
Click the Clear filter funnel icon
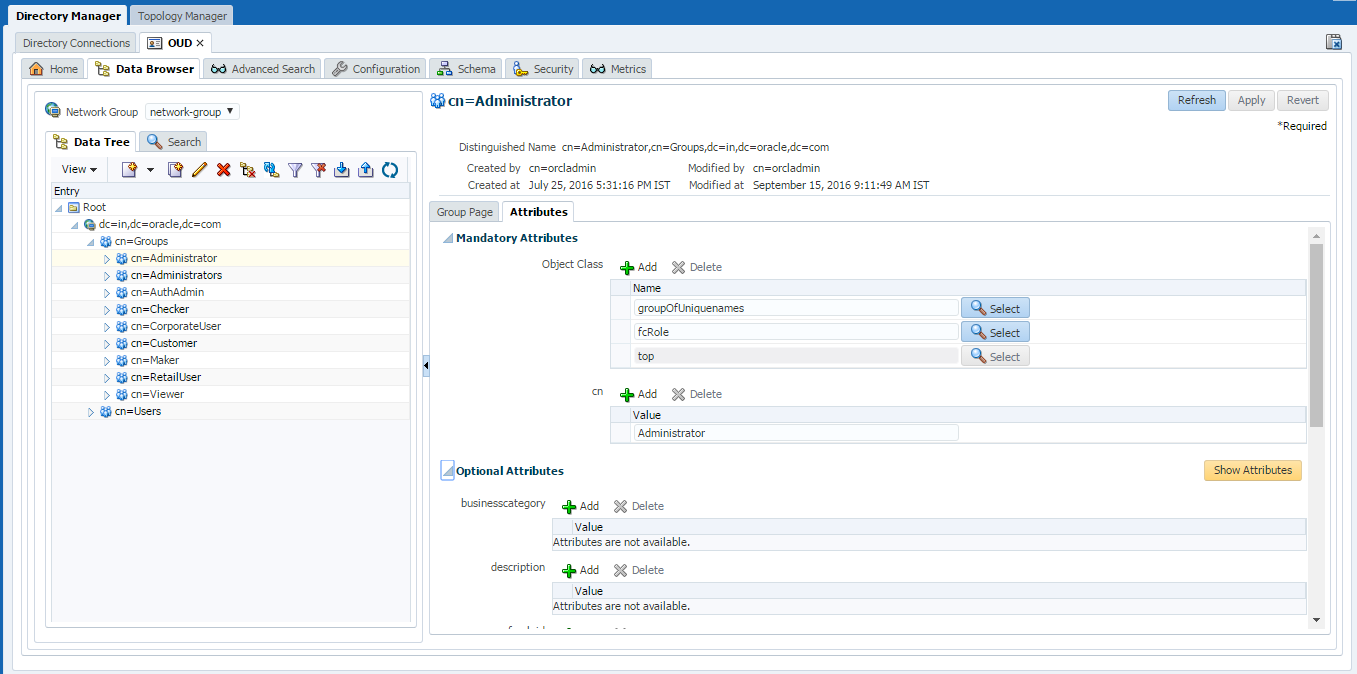pyautogui.click(x=318, y=170)
